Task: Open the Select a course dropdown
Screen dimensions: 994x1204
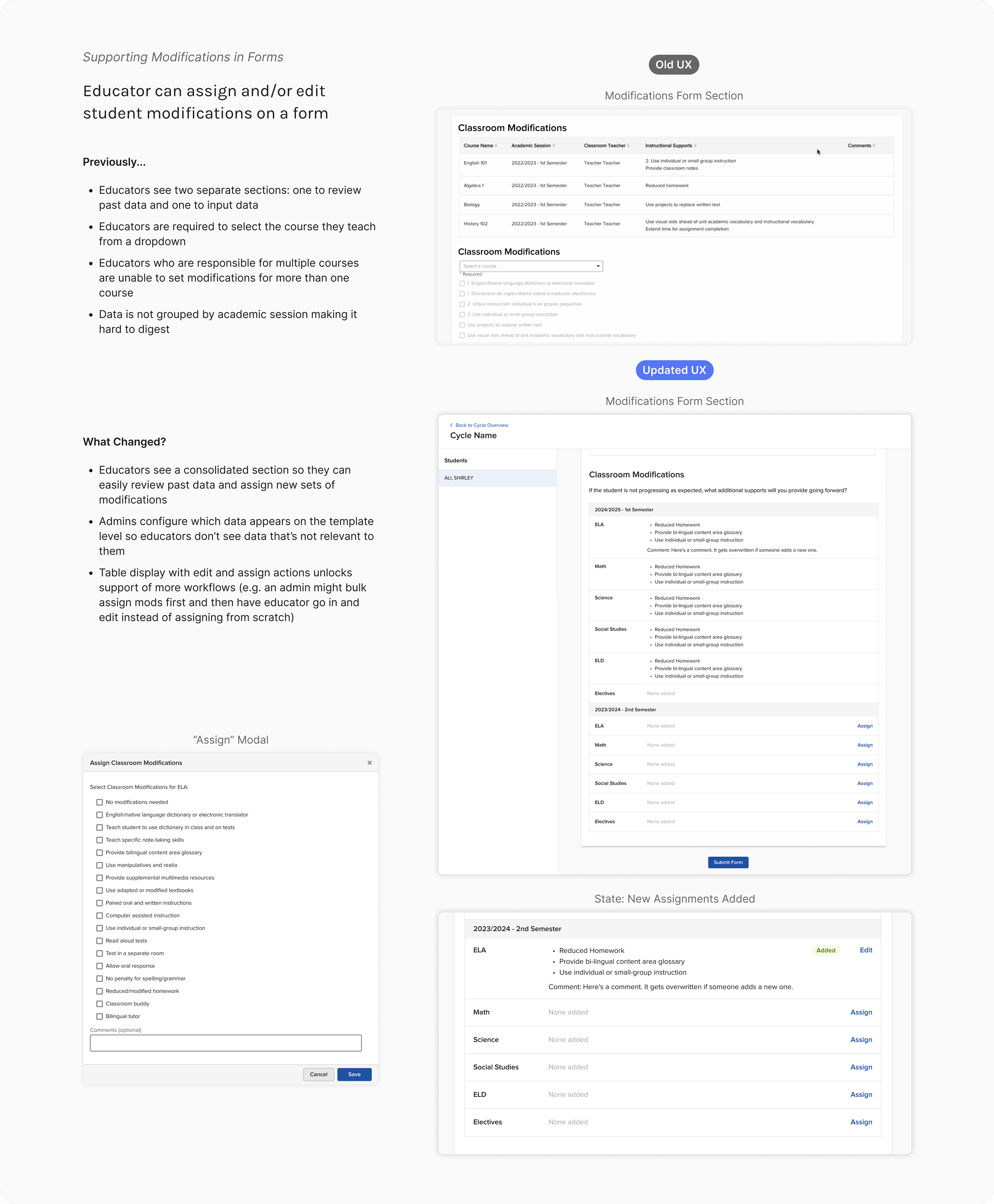Action: coord(531,266)
